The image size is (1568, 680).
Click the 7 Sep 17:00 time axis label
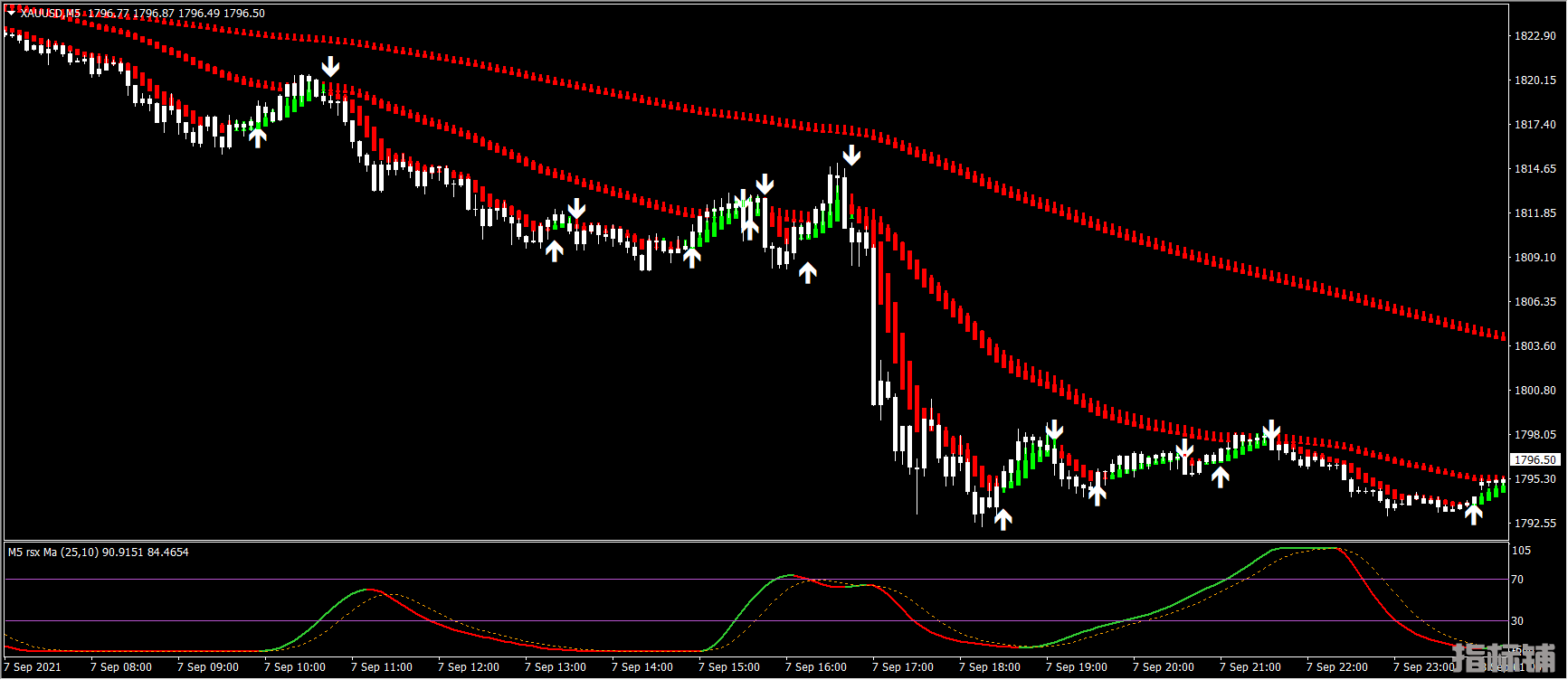(902, 667)
